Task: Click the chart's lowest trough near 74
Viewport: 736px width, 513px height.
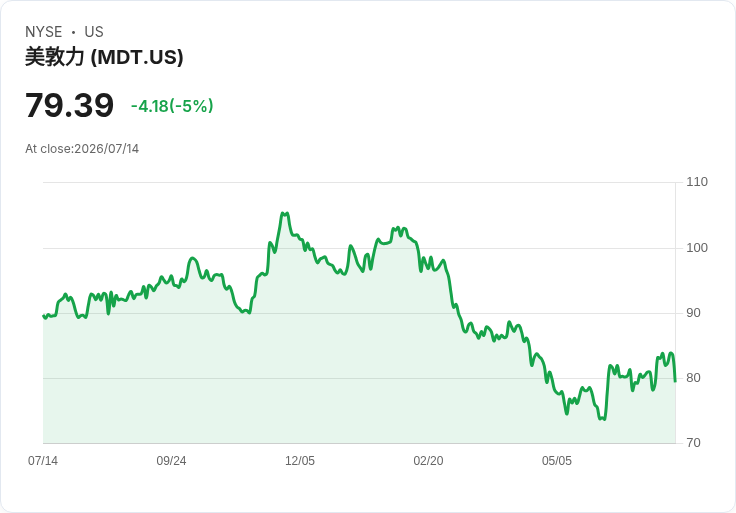Action: click(x=603, y=419)
